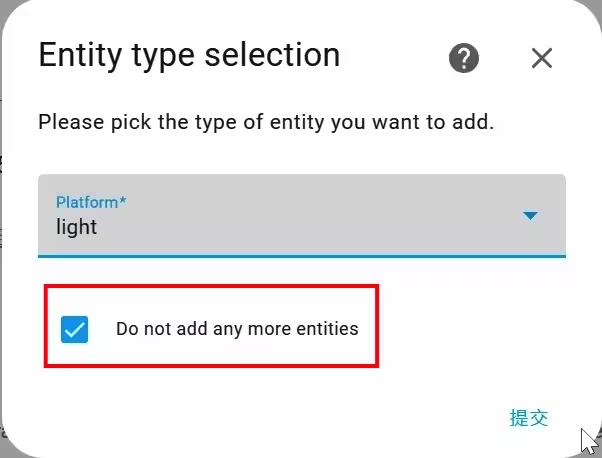Submit the form with 提交 button
This screenshot has height=458, width=602.
[529, 418]
